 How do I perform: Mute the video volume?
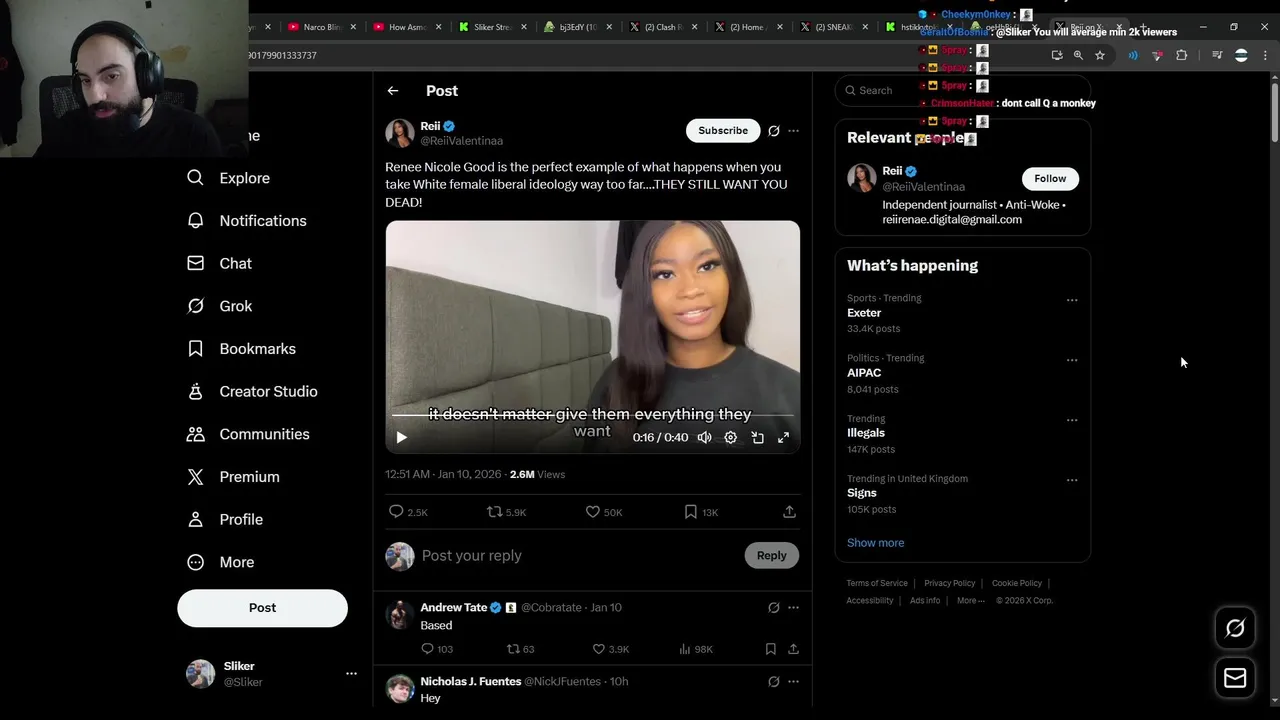click(x=704, y=437)
